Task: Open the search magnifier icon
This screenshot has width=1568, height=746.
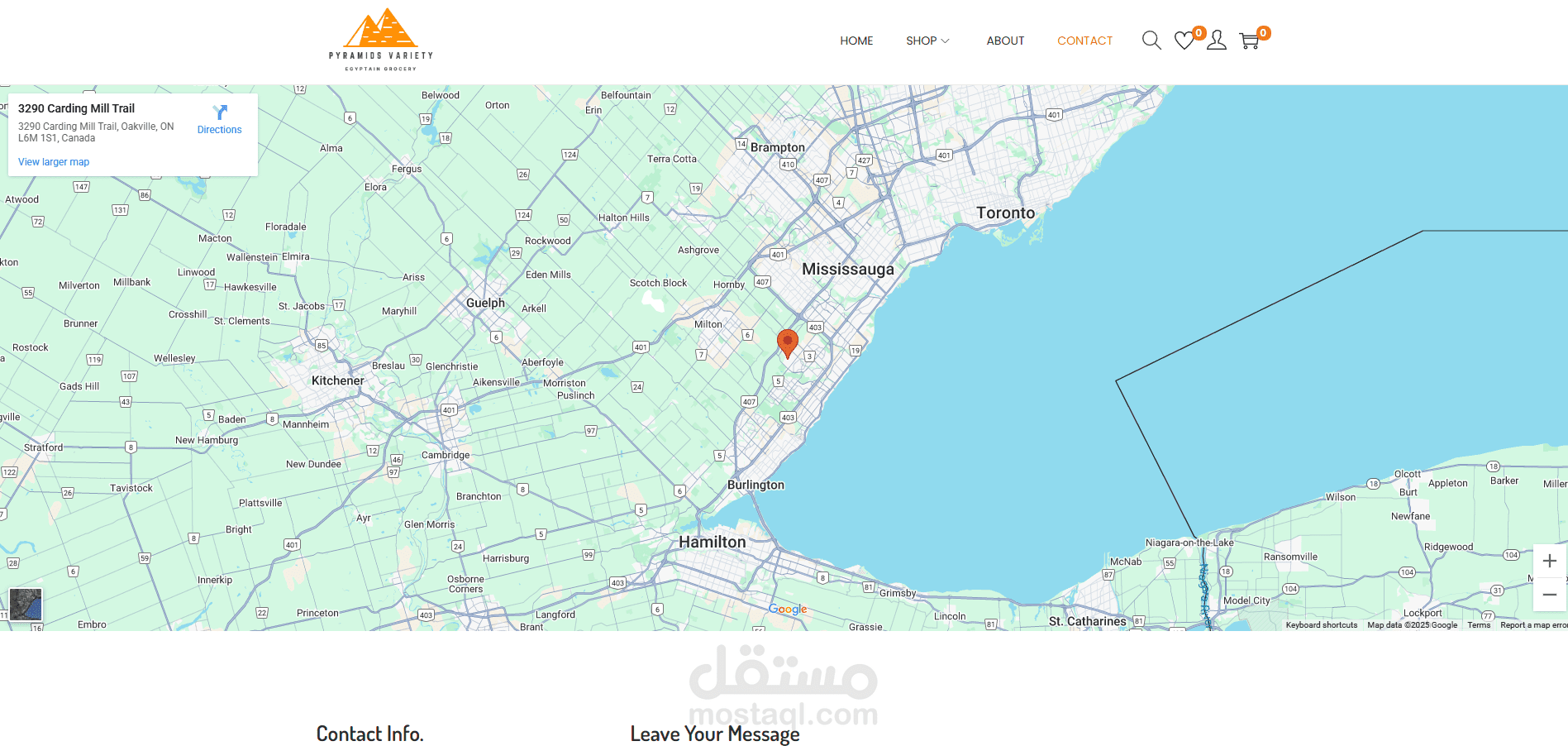Action: 1151,40
